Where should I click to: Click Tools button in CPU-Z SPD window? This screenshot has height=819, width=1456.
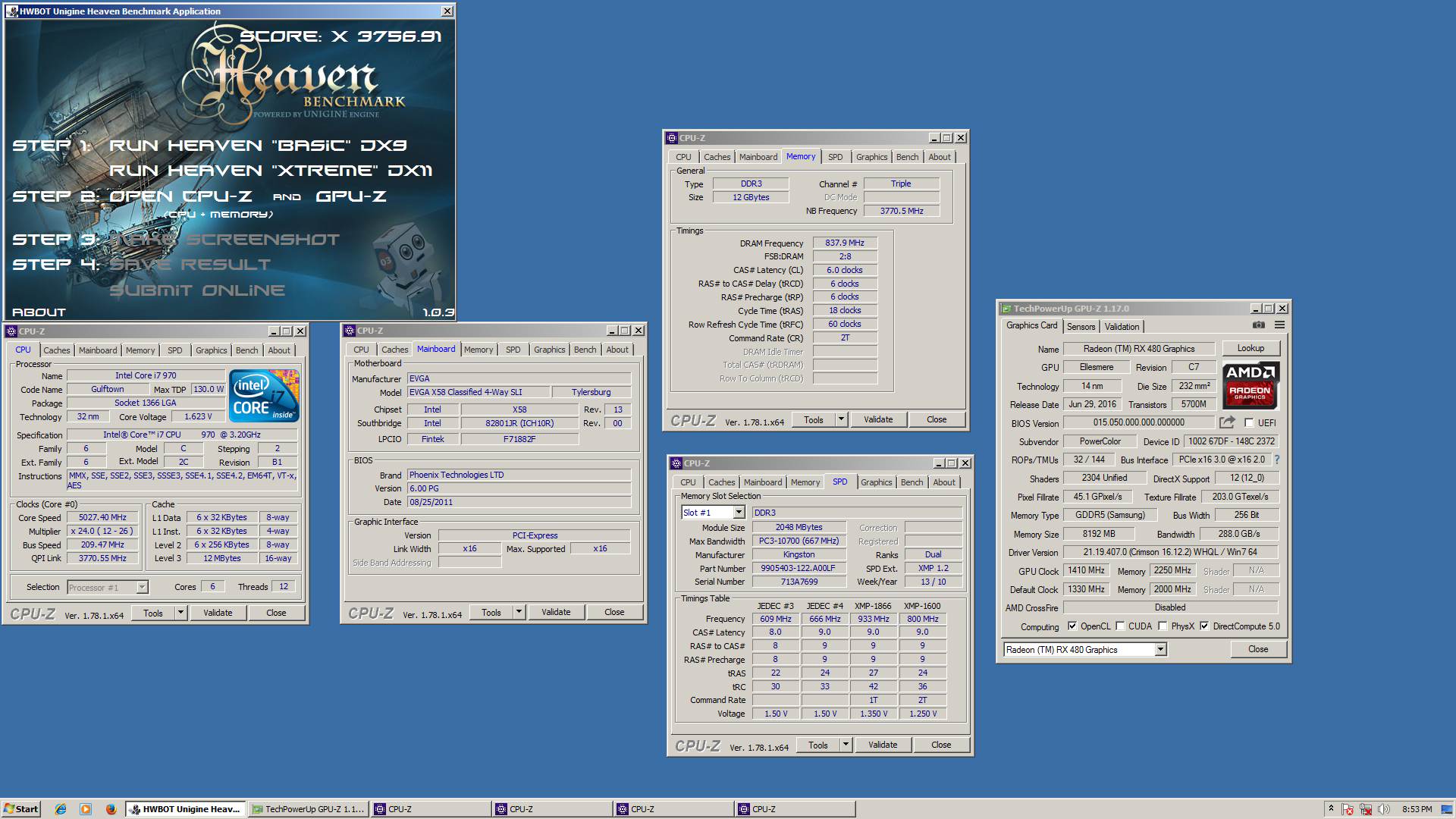(x=818, y=745)
